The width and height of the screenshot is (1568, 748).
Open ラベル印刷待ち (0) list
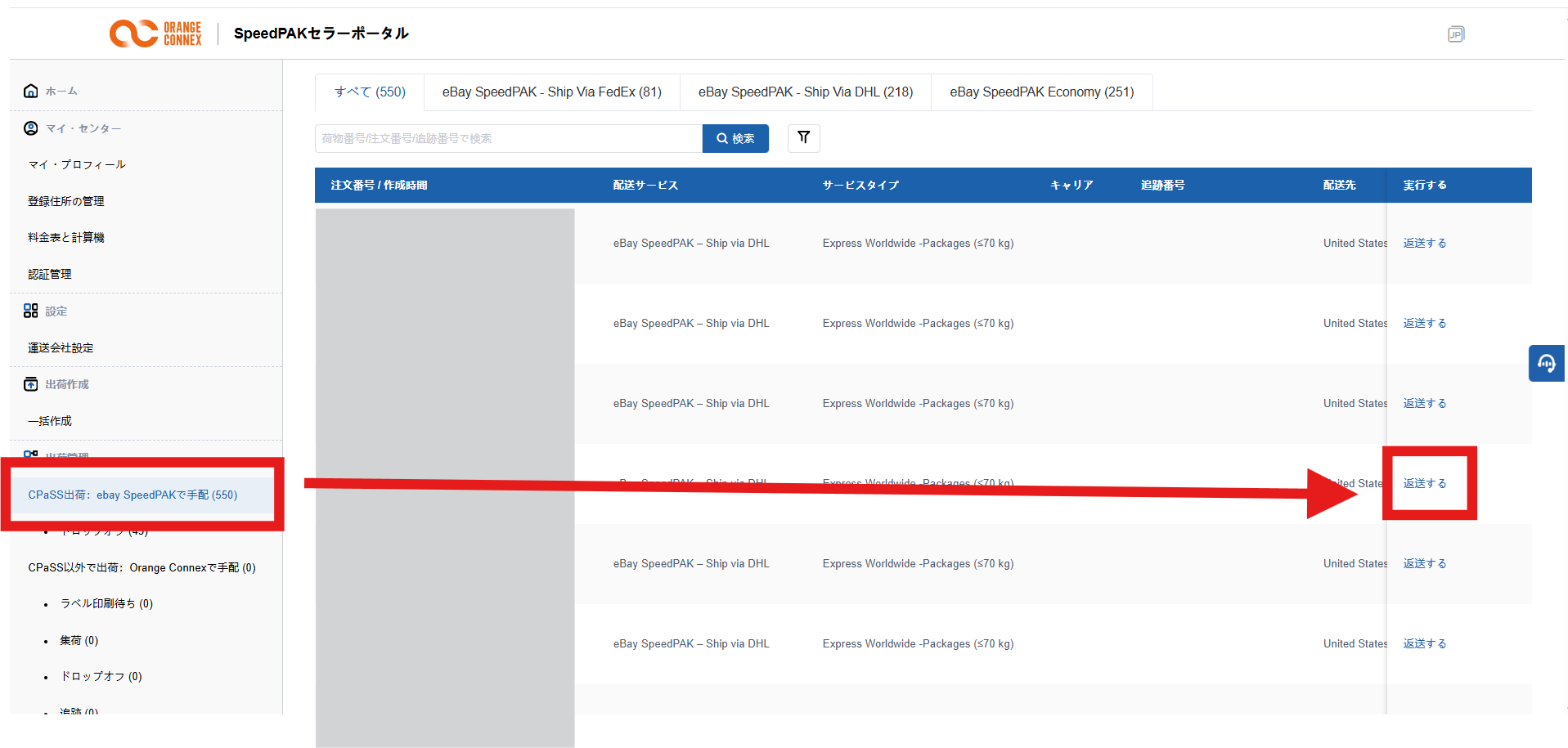pyautogui.click(x=106, y=603)
